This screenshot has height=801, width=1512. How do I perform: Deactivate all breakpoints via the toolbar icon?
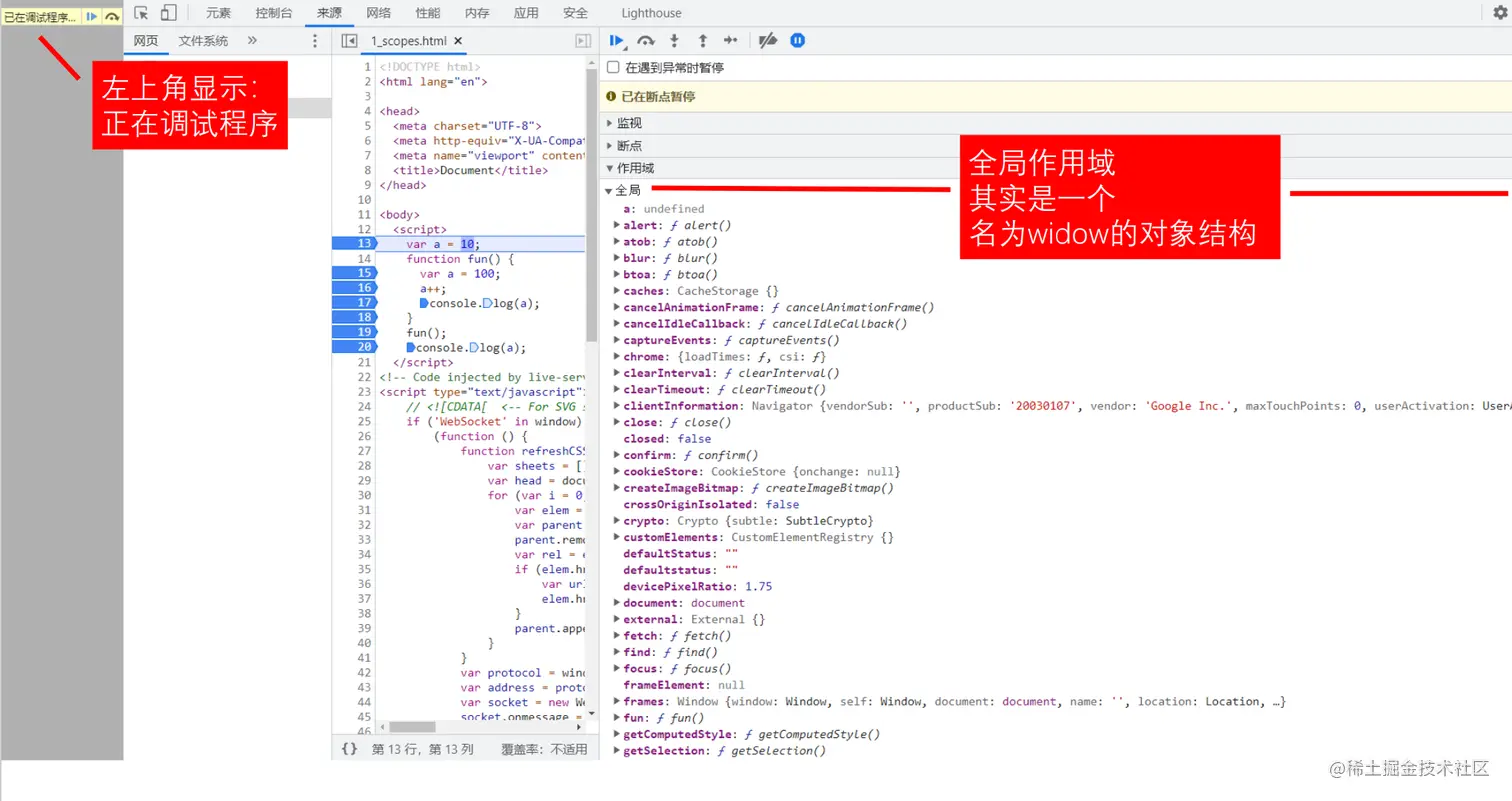click(766, 40)
